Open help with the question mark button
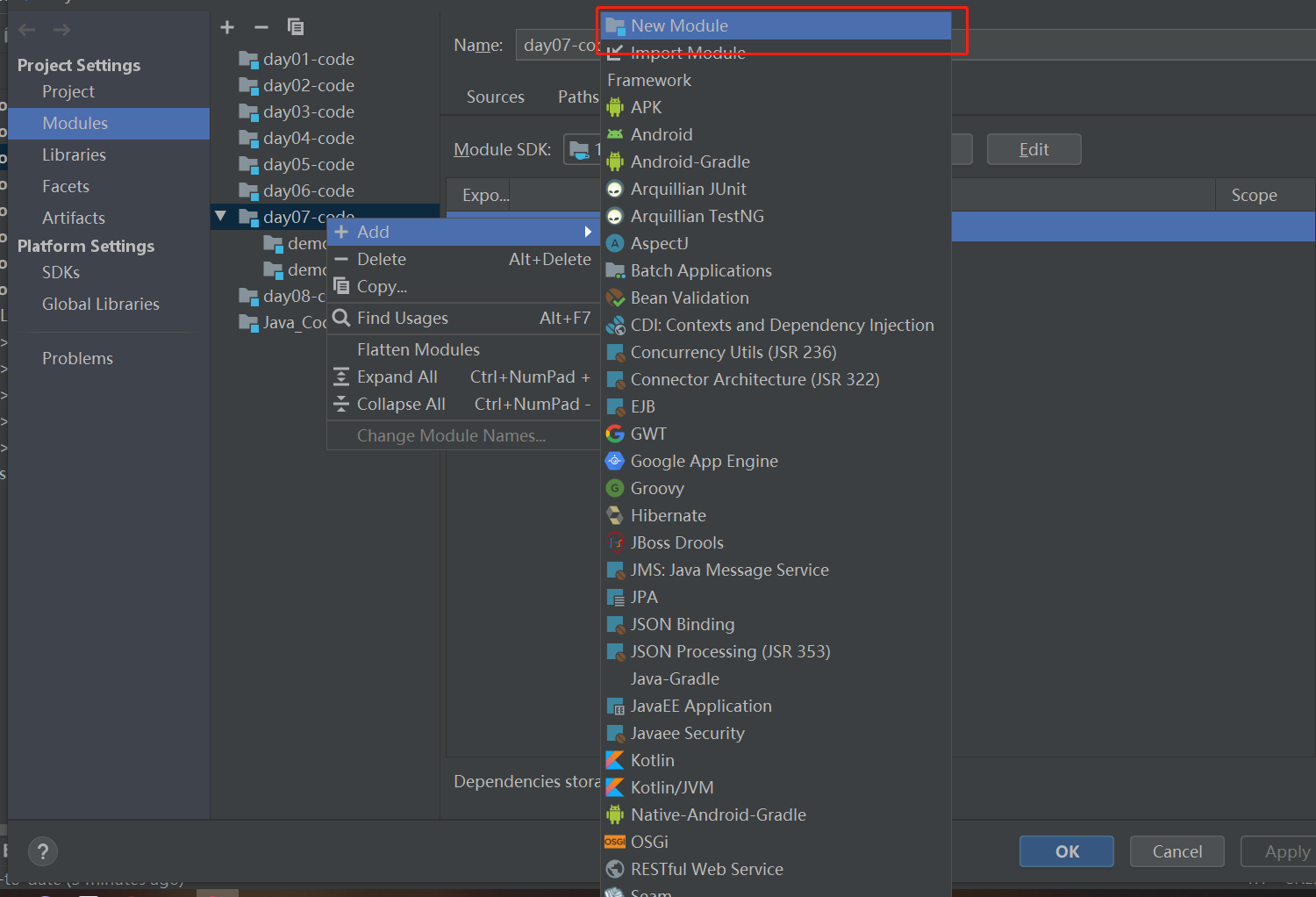The width and height of the screenshot is (1316, 897). click(43, 850)
